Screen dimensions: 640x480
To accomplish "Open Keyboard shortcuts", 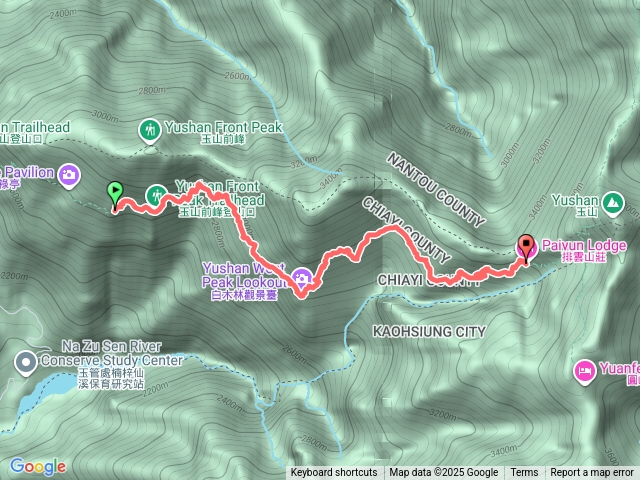I will pyautogui.click(x=334, y=473).
